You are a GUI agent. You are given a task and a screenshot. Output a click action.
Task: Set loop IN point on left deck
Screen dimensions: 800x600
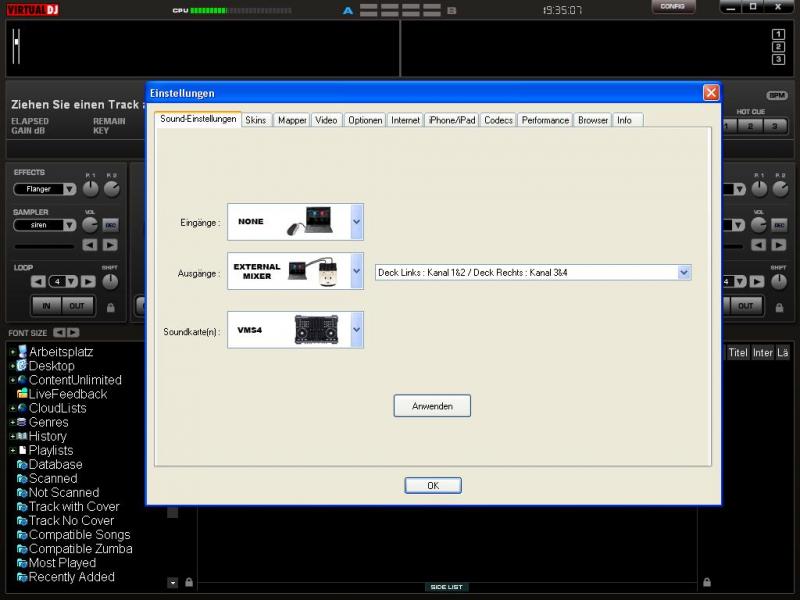pos(45,306)
